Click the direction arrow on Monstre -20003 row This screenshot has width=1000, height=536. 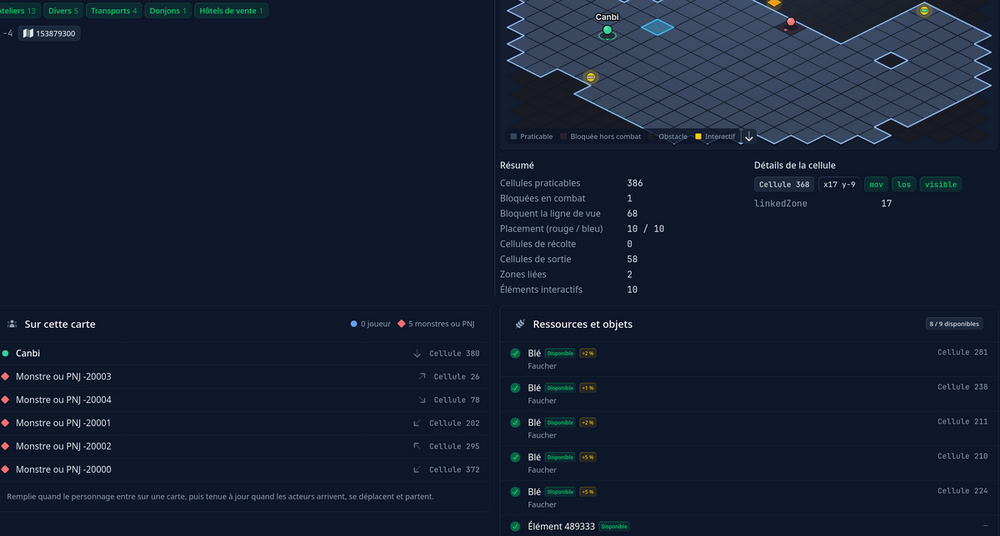point(422,376)
